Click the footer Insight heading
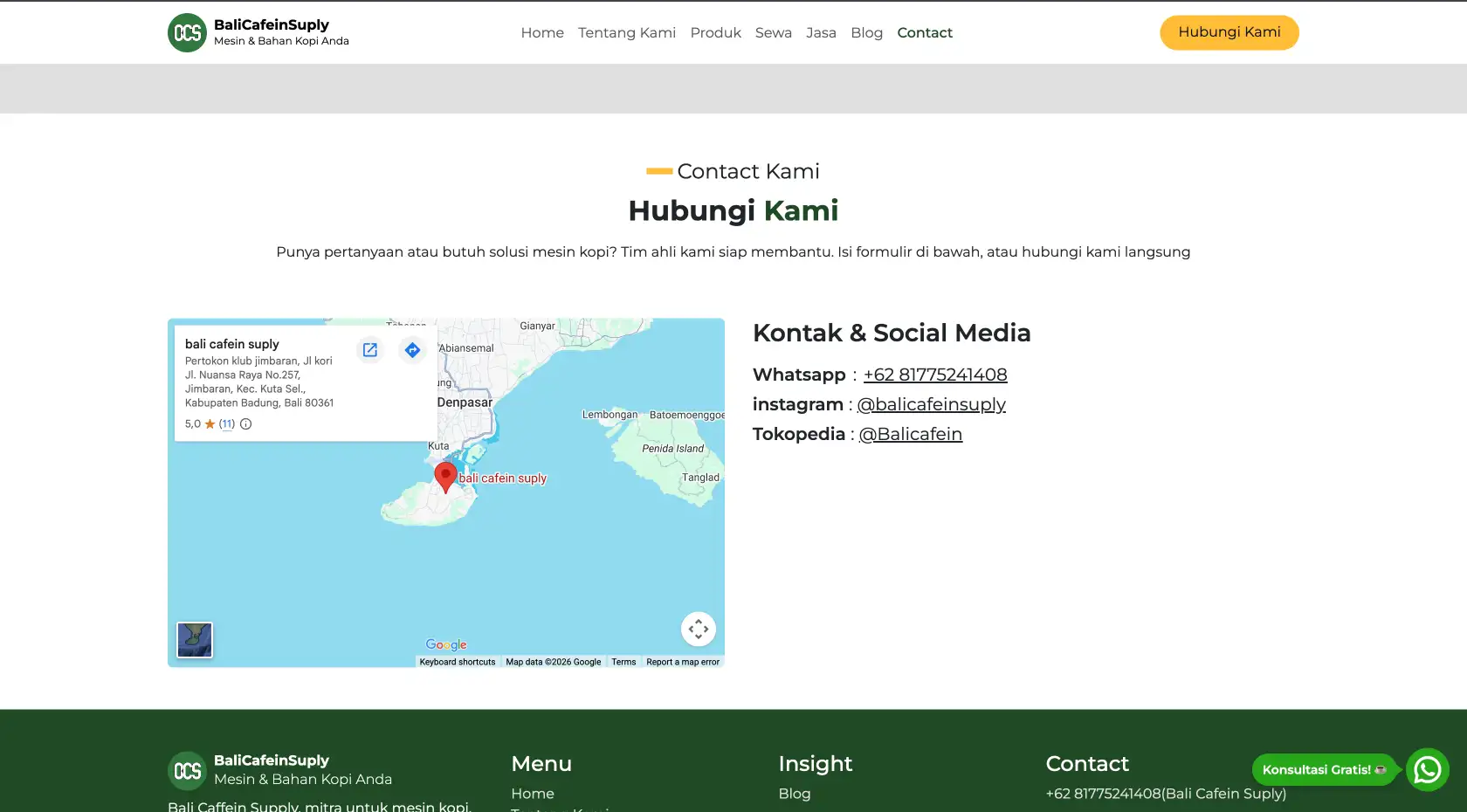This screenshot has width=1467, height=812. [x=816, y=764]
